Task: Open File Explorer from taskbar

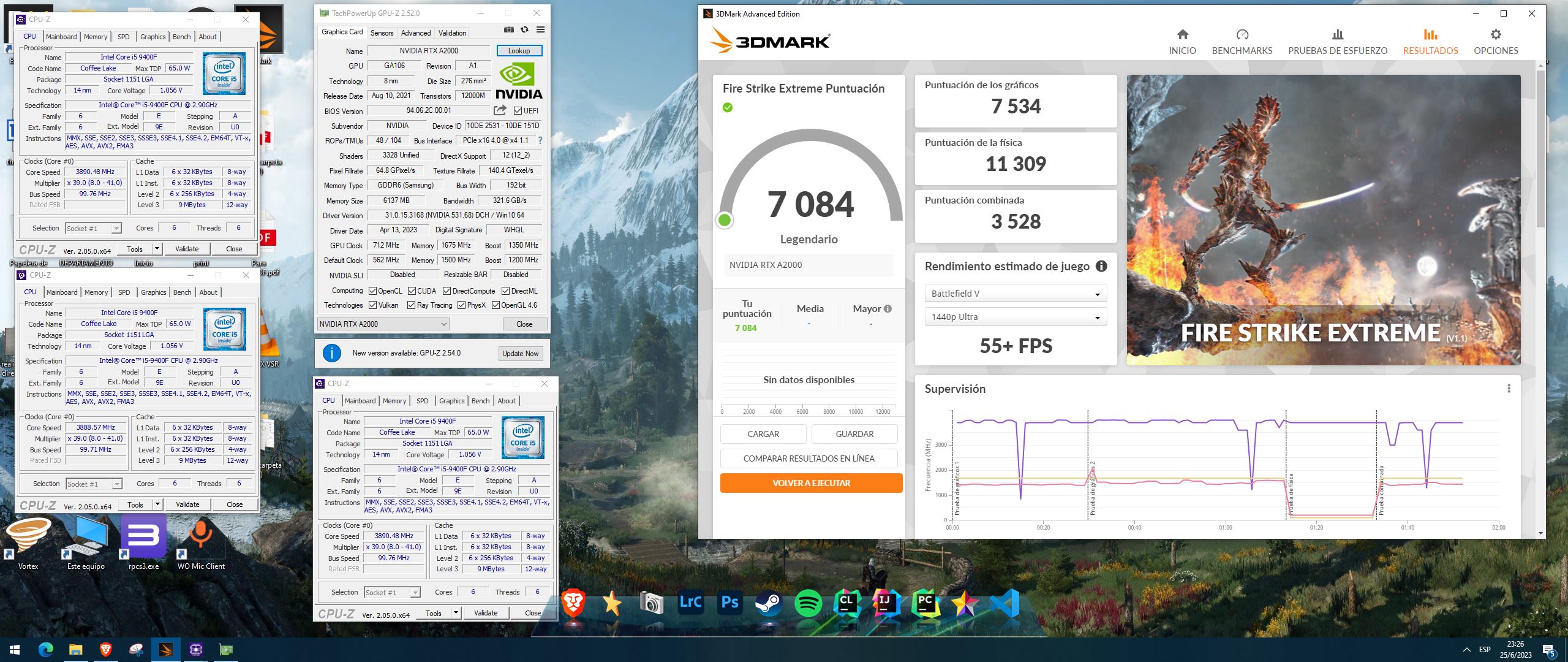Action: [x=75, y=650]
